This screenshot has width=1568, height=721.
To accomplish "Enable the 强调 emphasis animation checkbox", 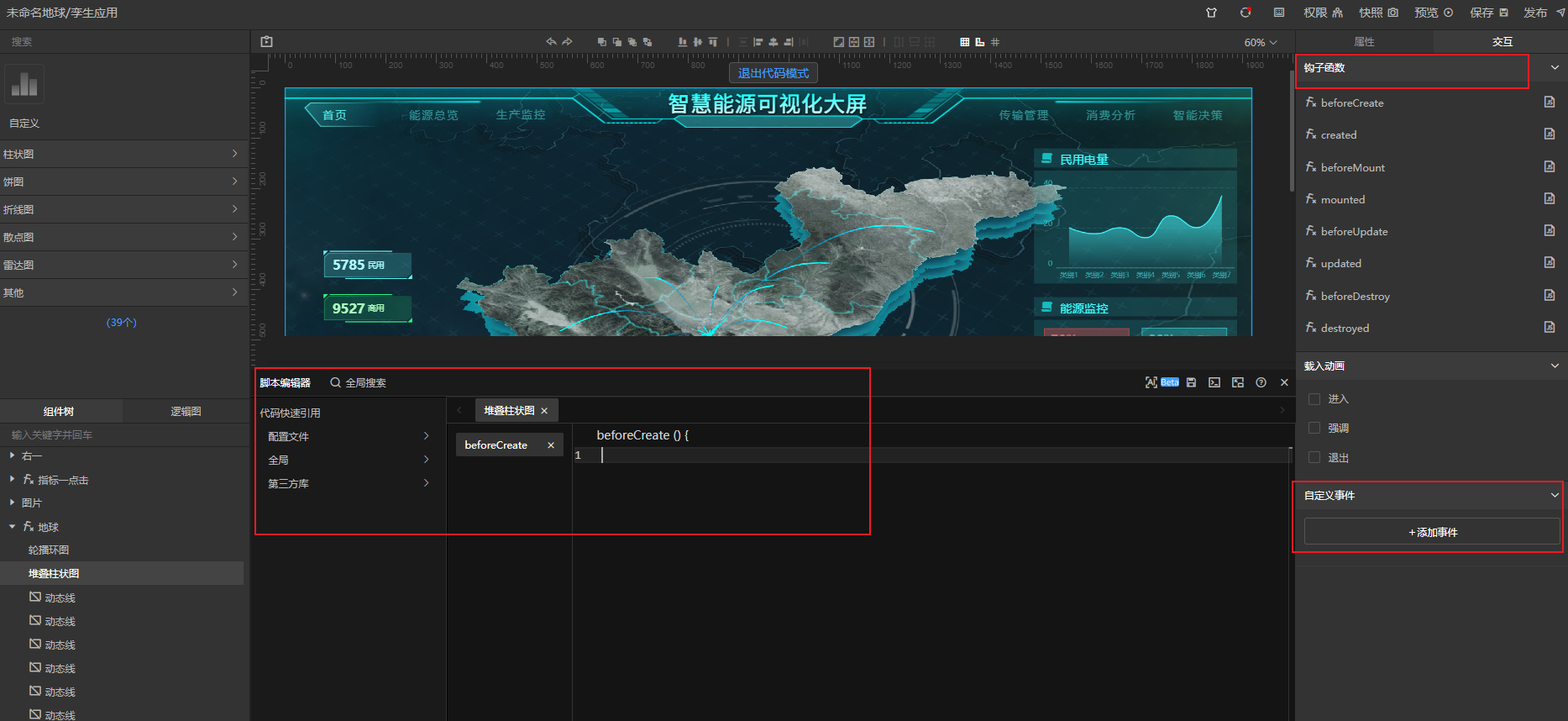I will click(x=1314, y=428).
